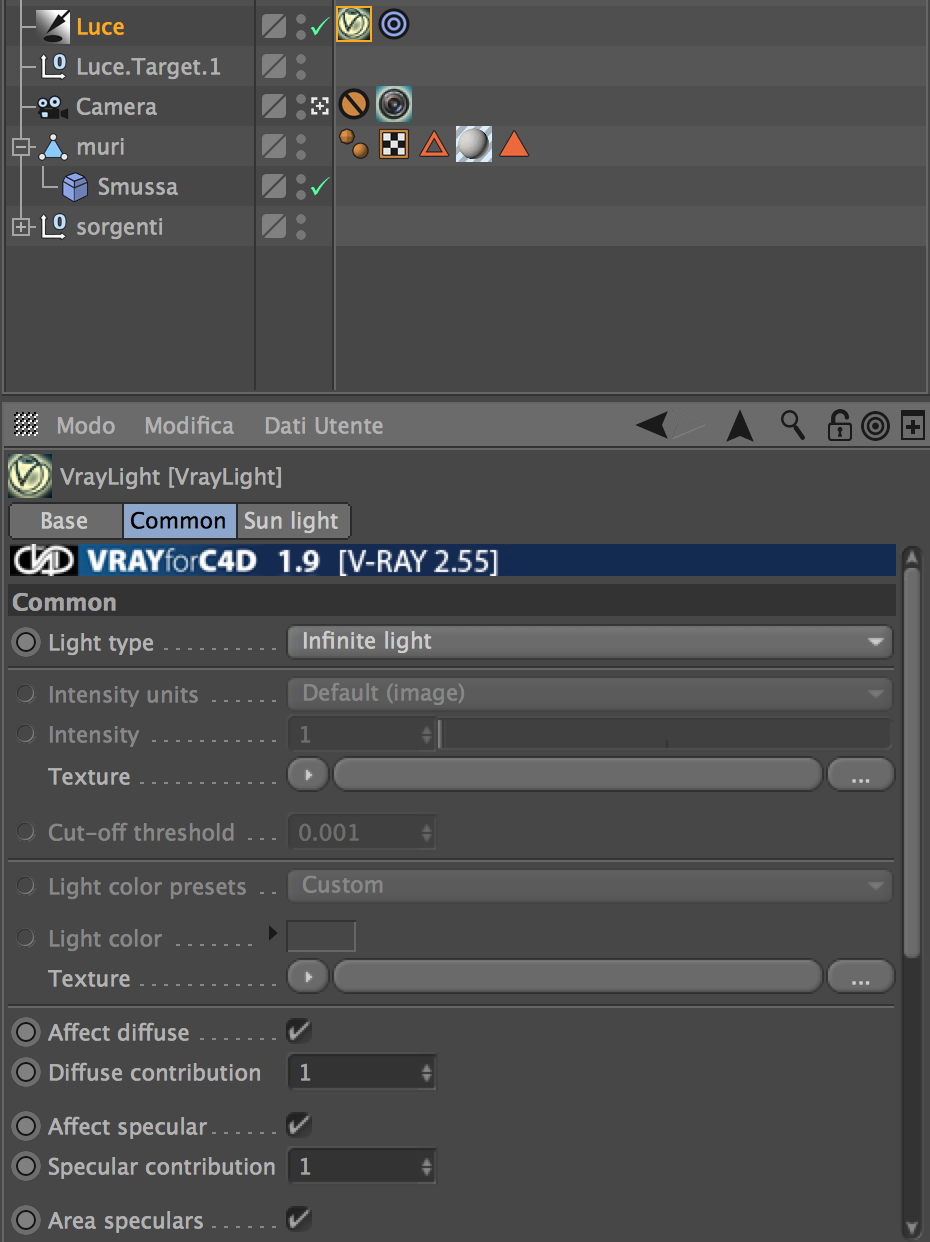Open the Intensity units dropdown
The image size is (930, 1242).
(590, 693)
